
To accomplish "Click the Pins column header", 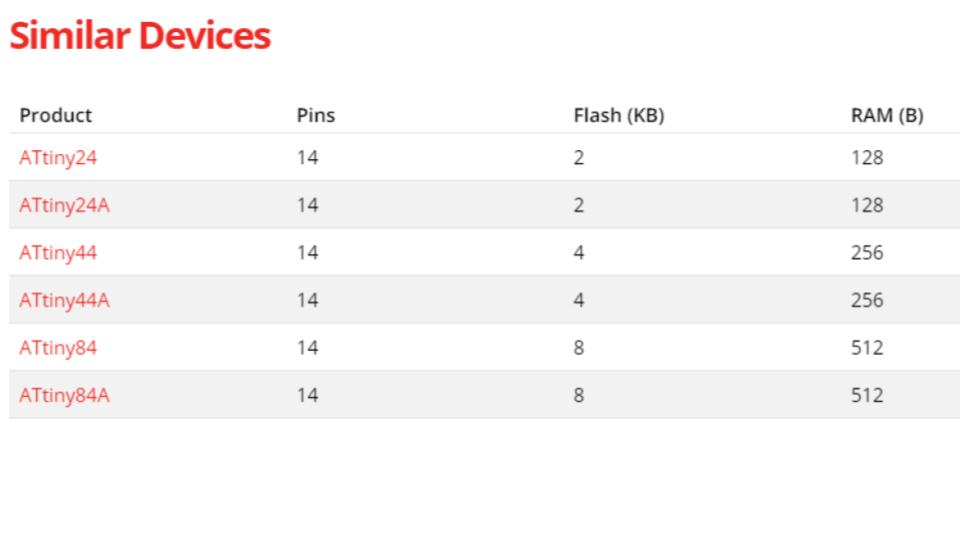I will tap(315, 115).
